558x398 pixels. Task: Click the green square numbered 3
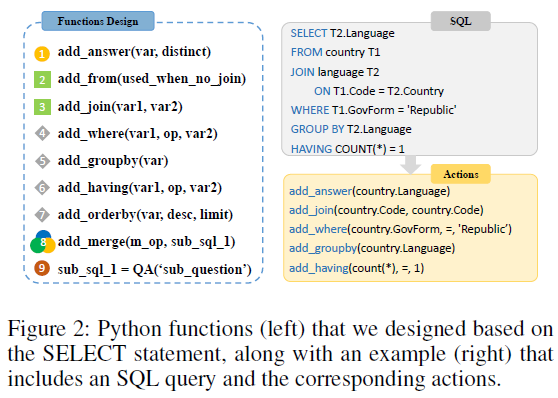(42, 107)
